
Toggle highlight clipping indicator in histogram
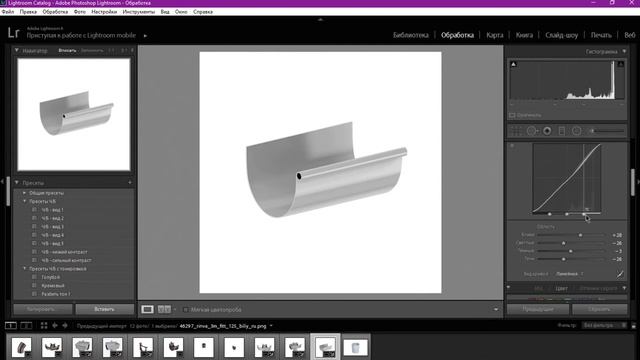point(620,64)
